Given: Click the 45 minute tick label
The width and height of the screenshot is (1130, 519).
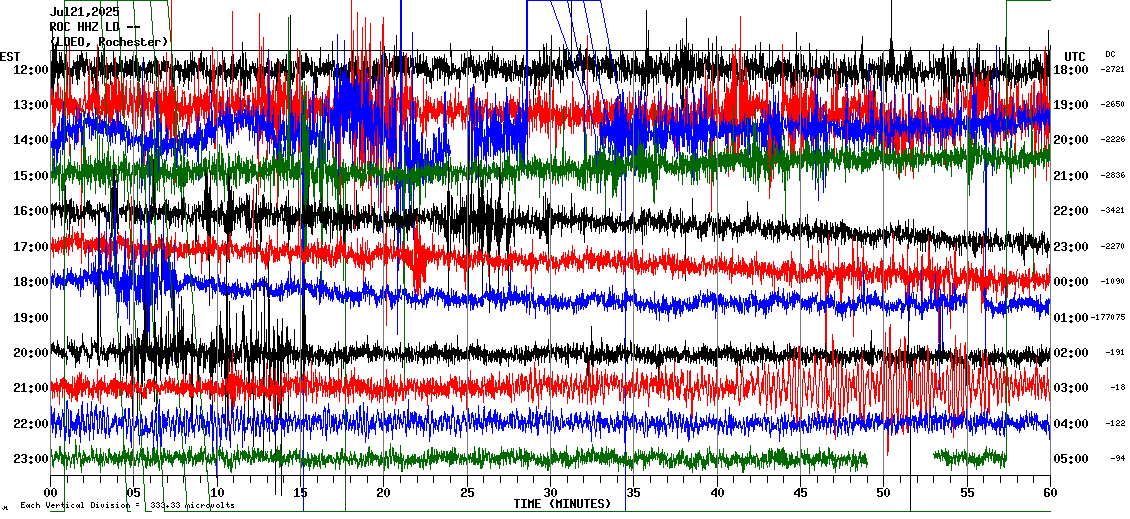Looking at the screenshot, I should pyautogui.click(x=800, y=493).
